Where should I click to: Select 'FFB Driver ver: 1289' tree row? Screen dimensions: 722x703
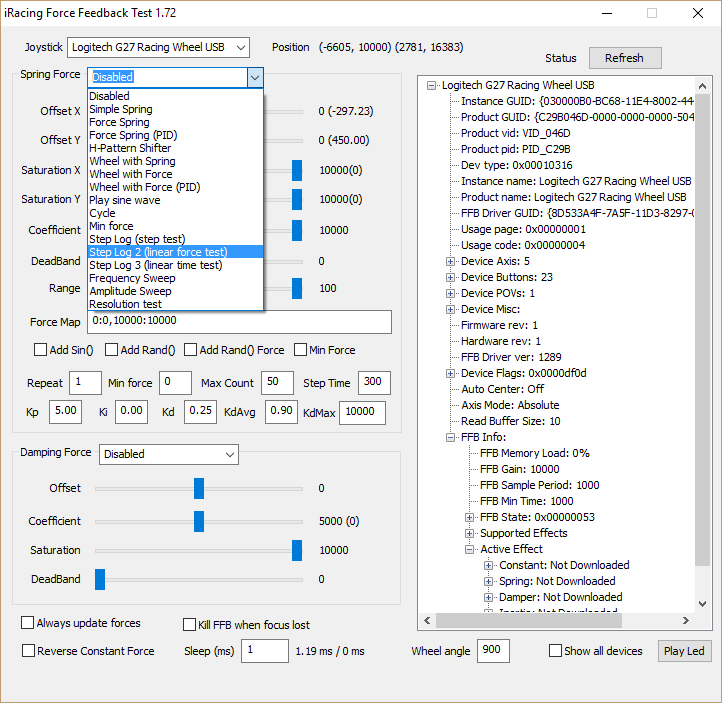click(511, 357)
